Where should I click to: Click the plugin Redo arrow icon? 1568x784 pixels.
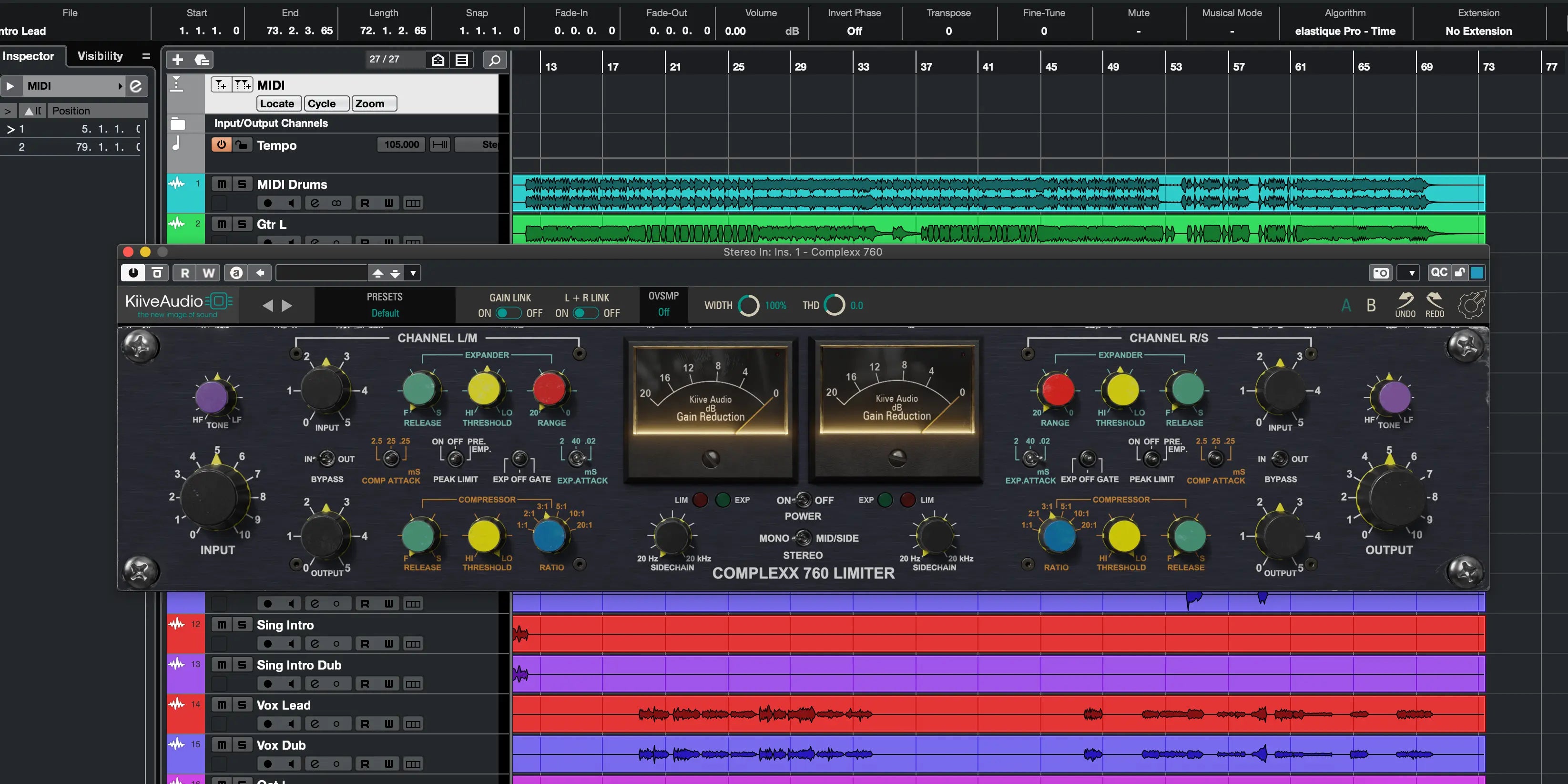(x=1435, y=299)
